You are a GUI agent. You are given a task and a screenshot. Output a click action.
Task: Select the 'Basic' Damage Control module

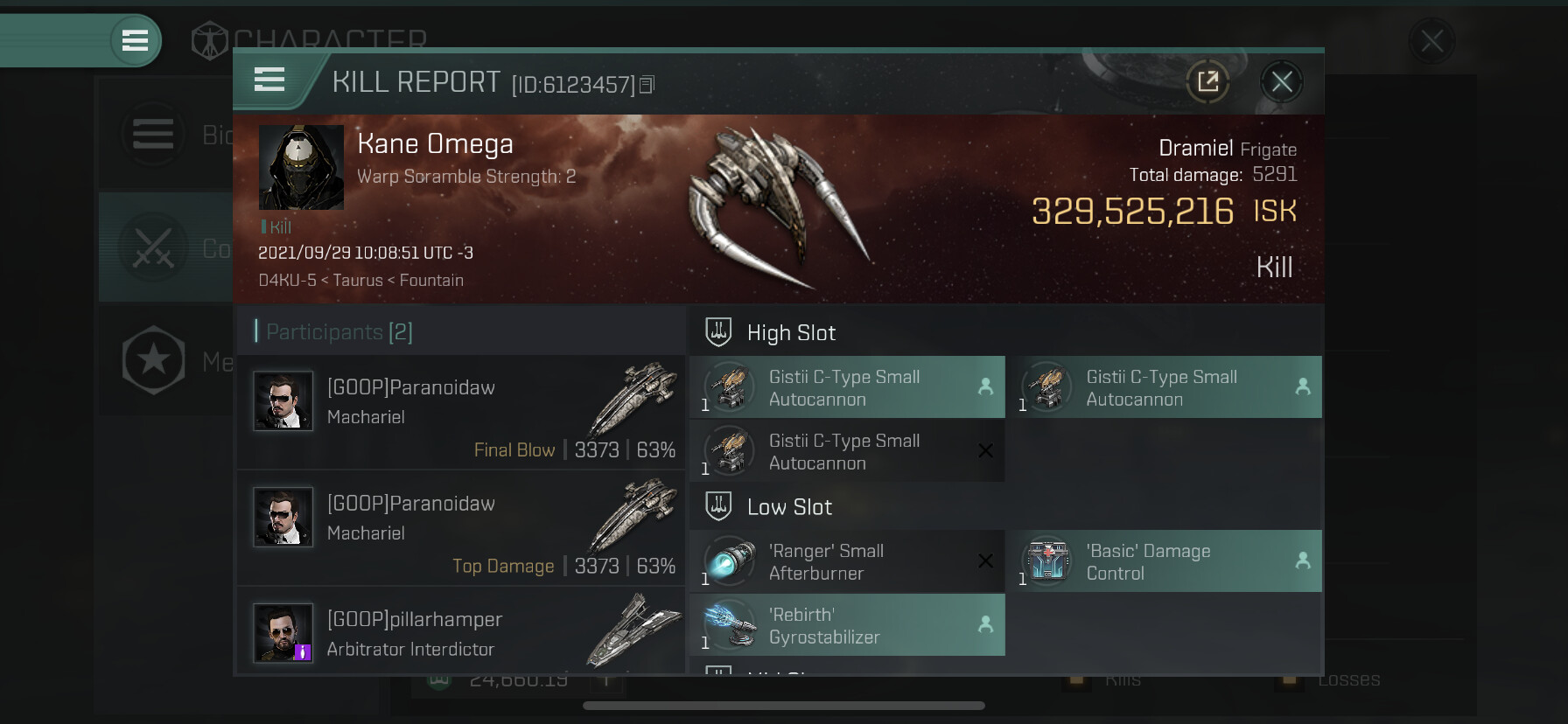click(1165, 561)
